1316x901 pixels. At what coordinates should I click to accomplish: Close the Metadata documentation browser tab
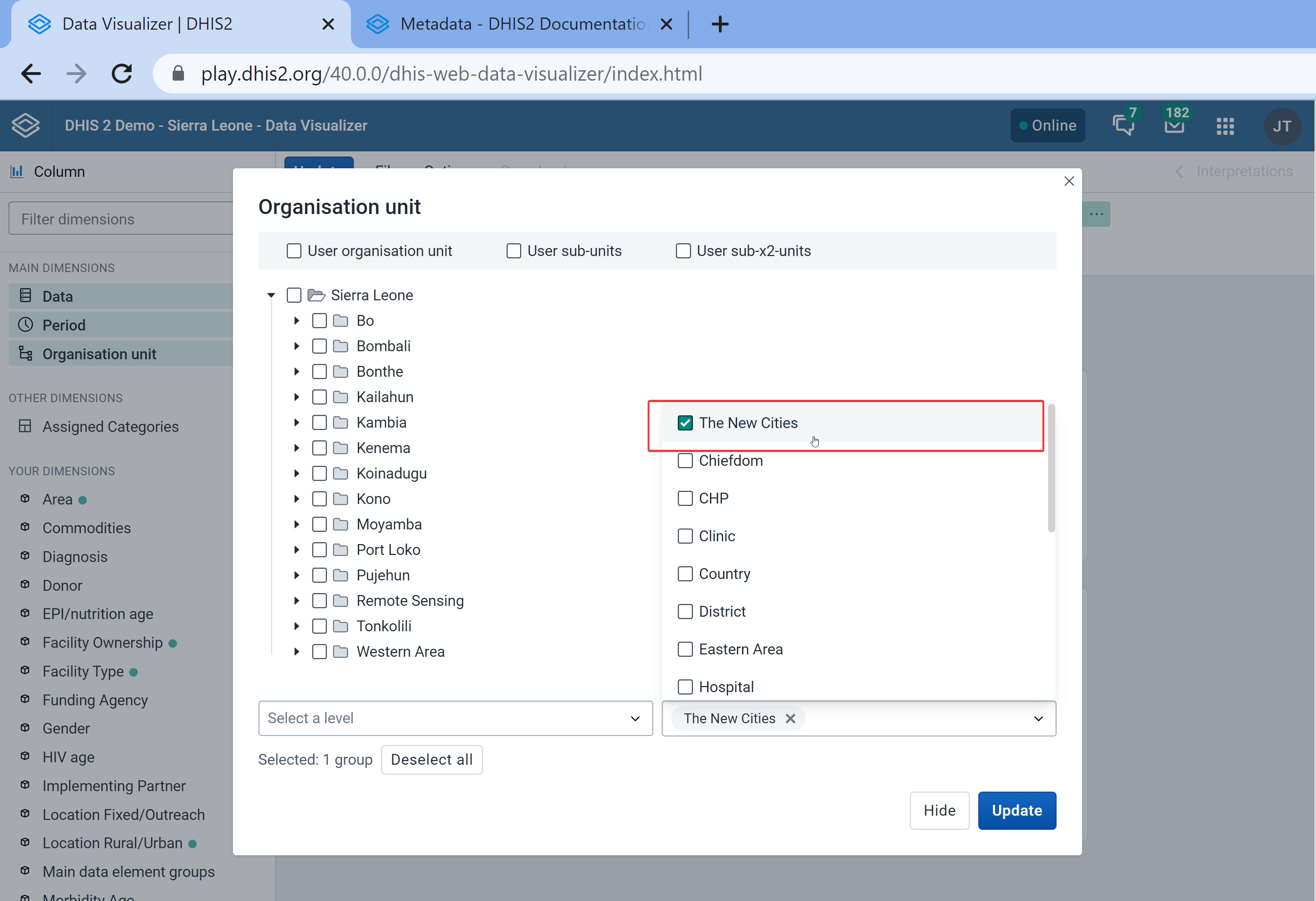coord(666,24)
